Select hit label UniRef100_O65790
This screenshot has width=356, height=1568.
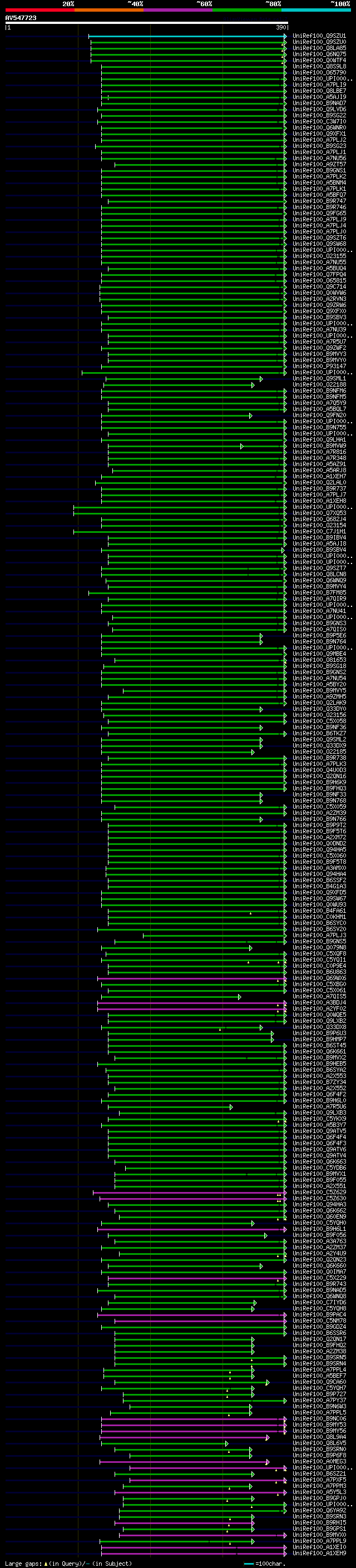pos(319,72)
